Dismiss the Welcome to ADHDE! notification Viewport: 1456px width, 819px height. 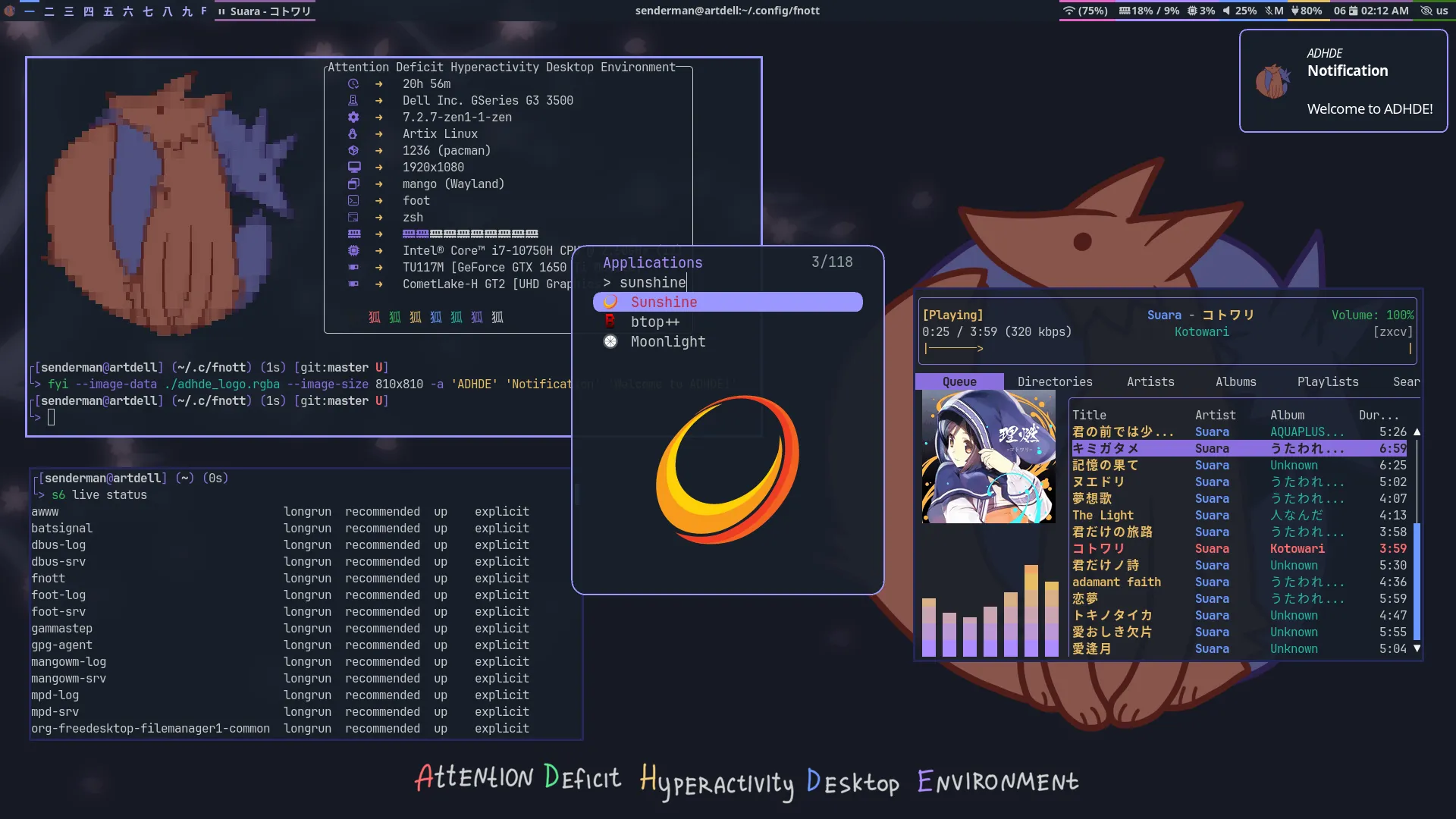click(1343, 81)
